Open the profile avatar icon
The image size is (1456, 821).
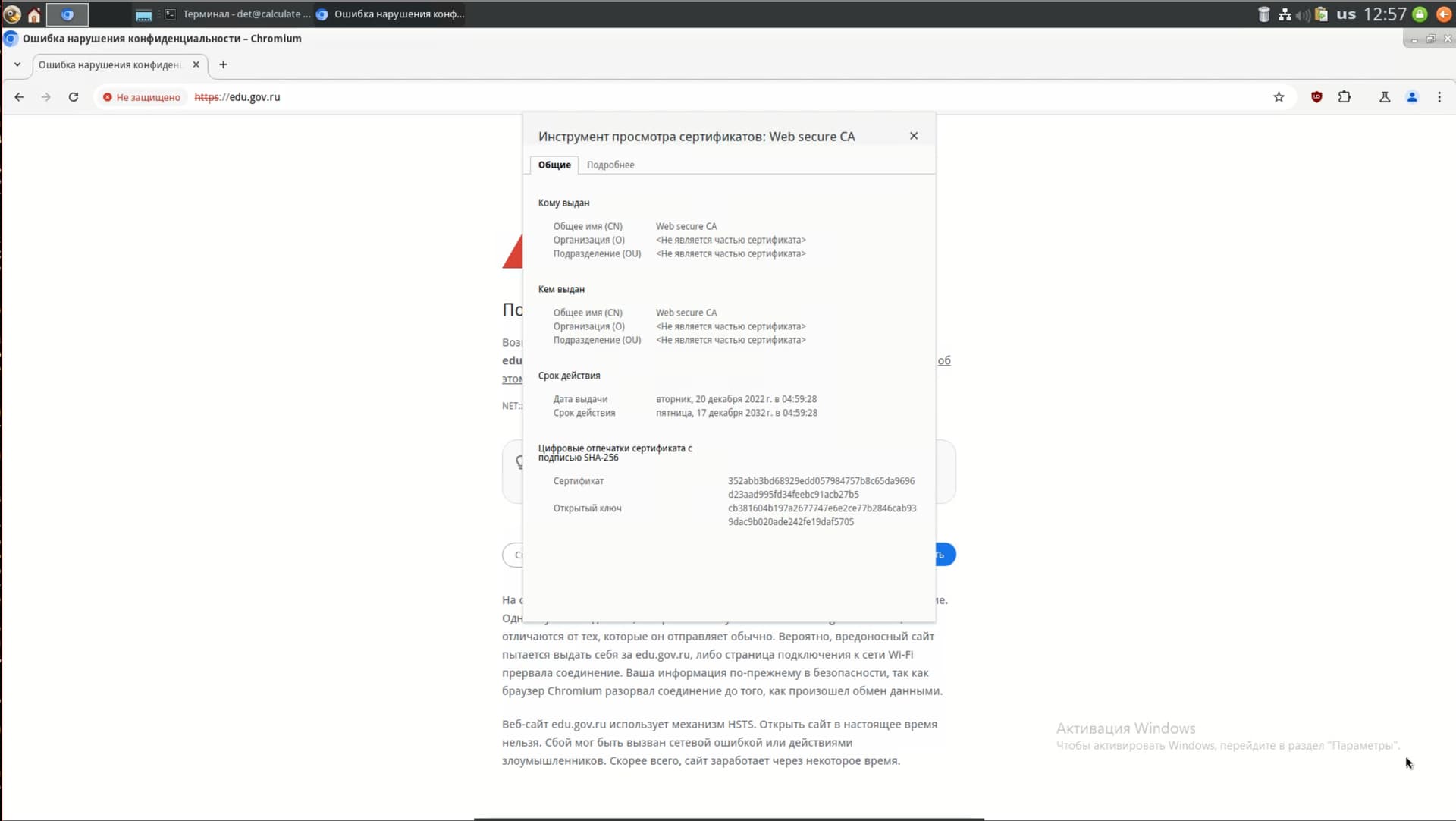[1412, 97]
